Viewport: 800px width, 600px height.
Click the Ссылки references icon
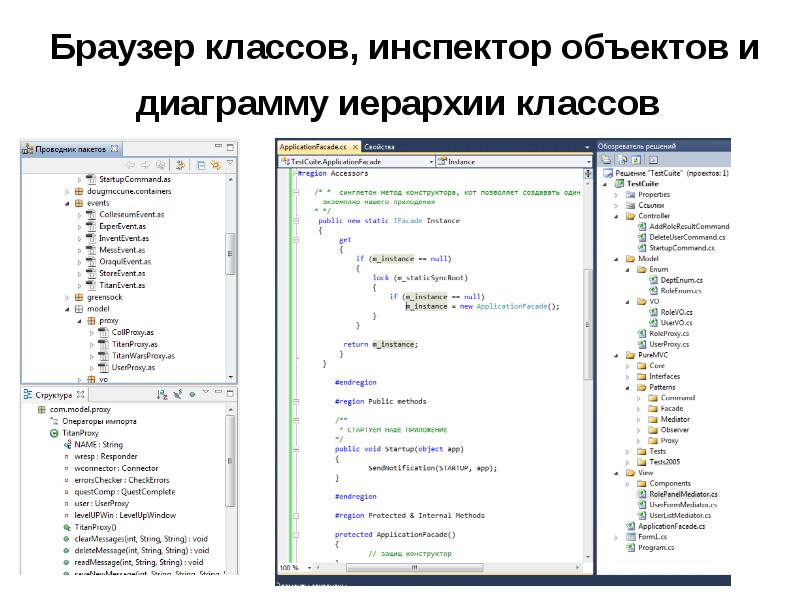(x=631, y=206)
